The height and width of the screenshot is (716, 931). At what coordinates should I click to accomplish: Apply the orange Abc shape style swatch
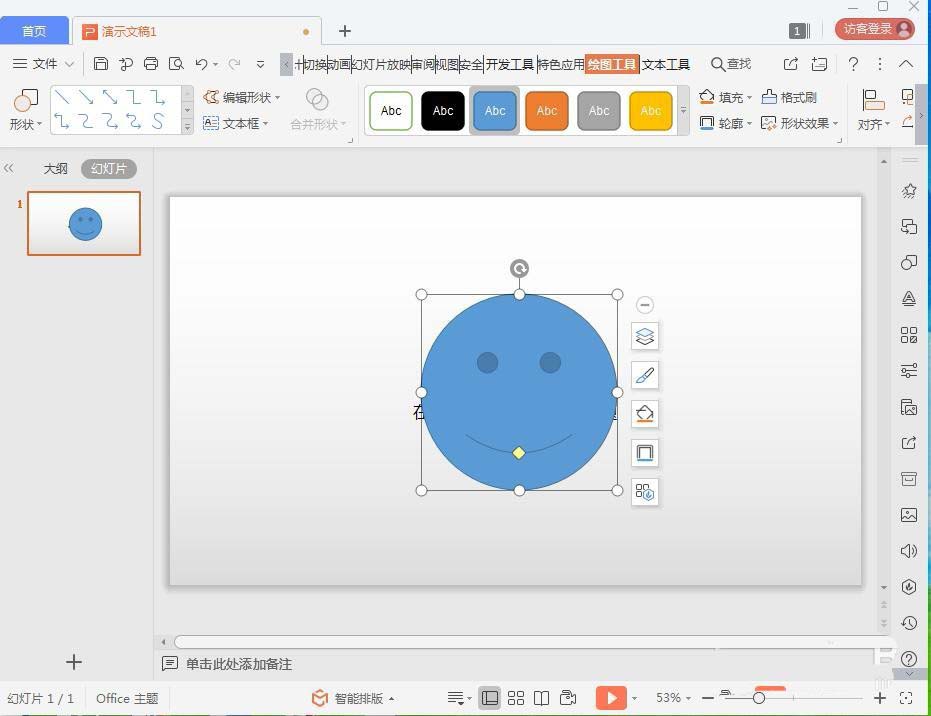(x=546, y=111)
